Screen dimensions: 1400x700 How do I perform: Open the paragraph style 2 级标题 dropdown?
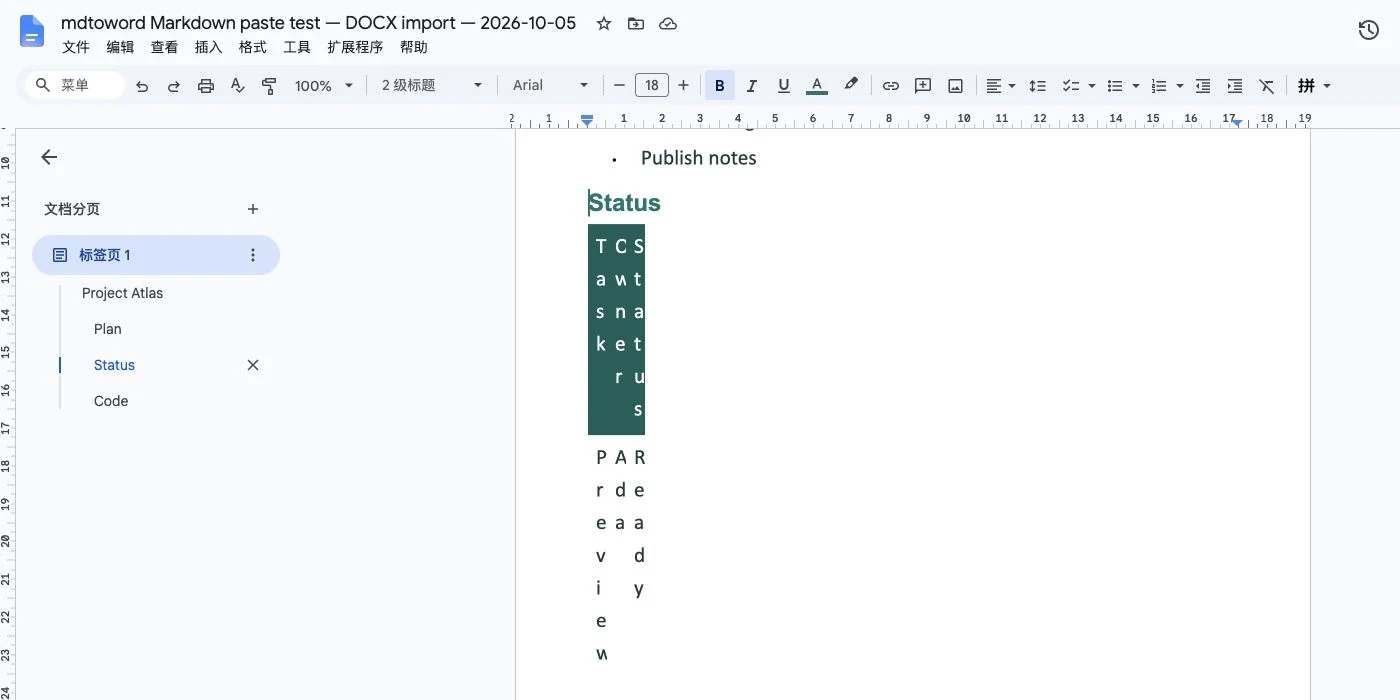click(x=432, y=86)
